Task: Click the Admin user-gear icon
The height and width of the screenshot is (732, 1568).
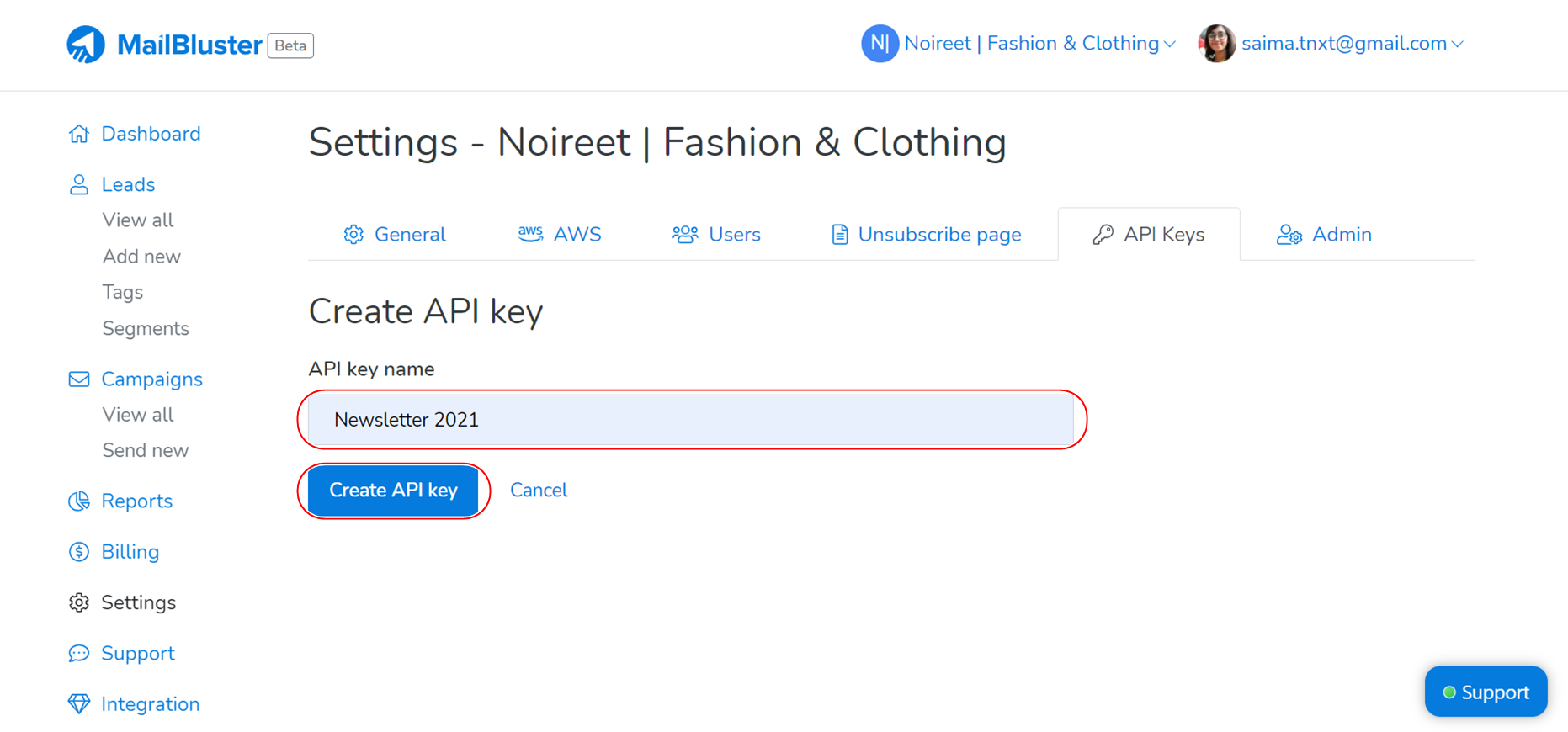Action: click(x=1289, y=235)
